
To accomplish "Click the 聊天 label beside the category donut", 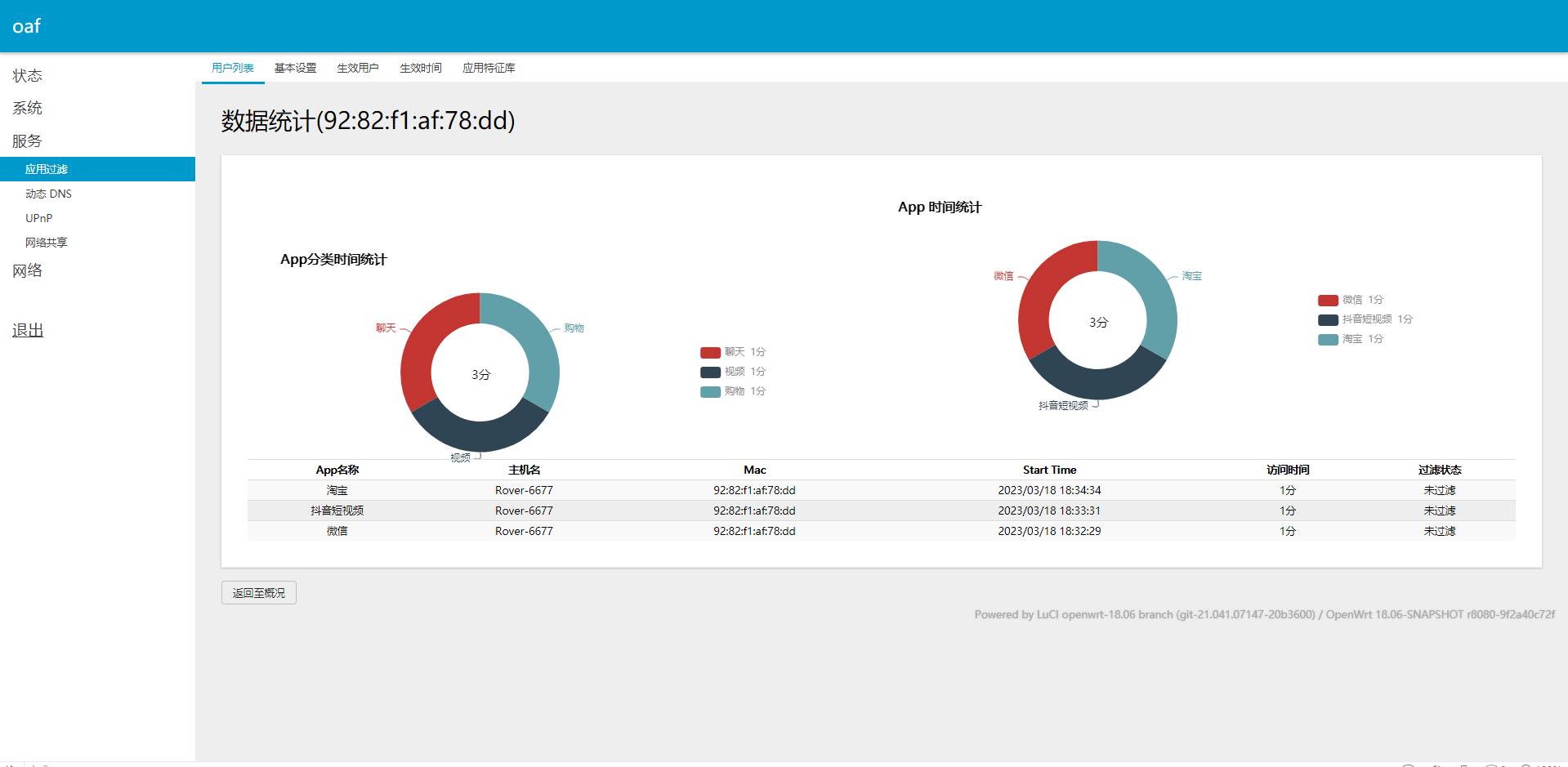I will pos(386,328).
